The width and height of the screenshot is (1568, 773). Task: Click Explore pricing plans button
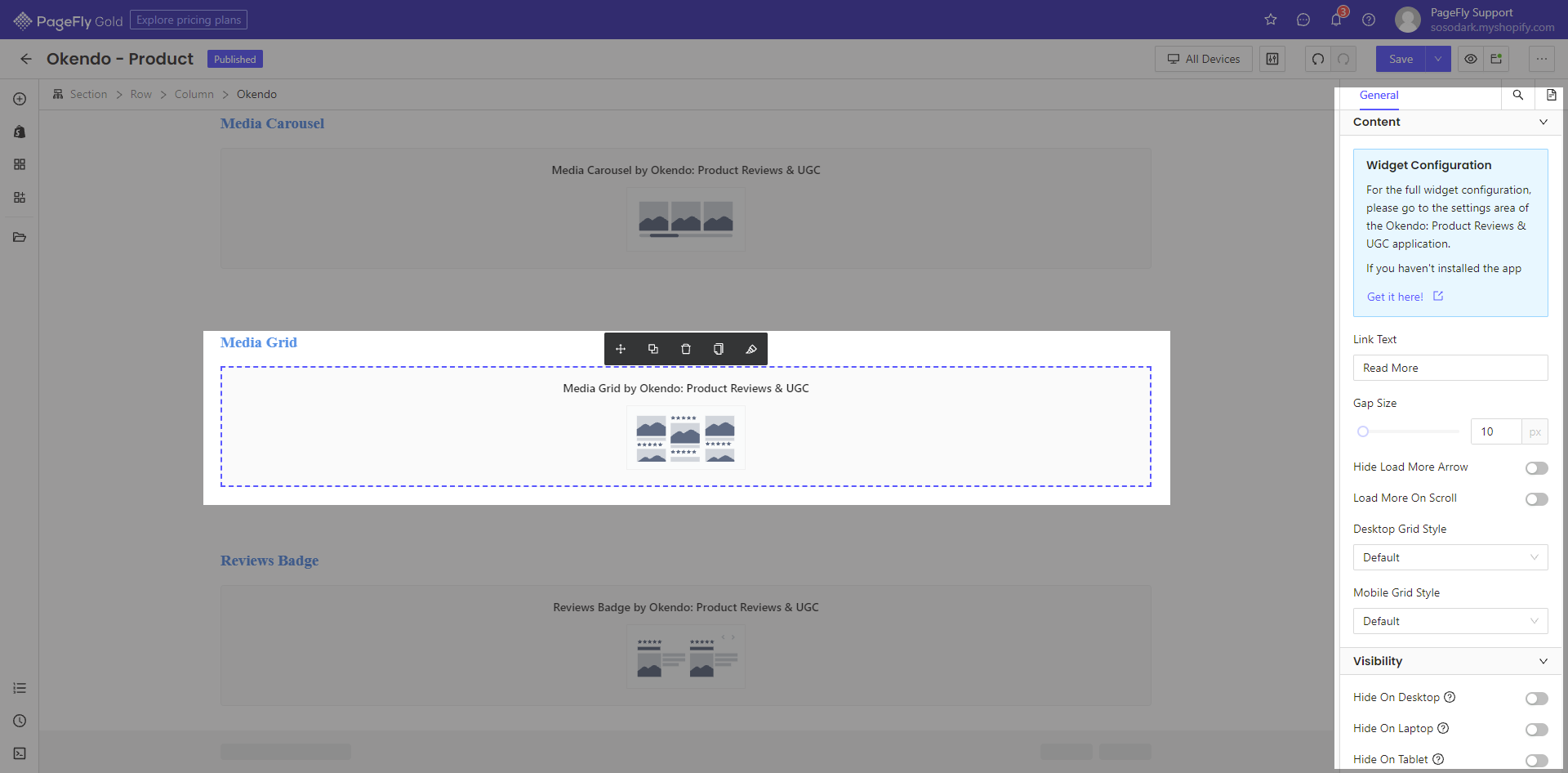click(189, 20)
